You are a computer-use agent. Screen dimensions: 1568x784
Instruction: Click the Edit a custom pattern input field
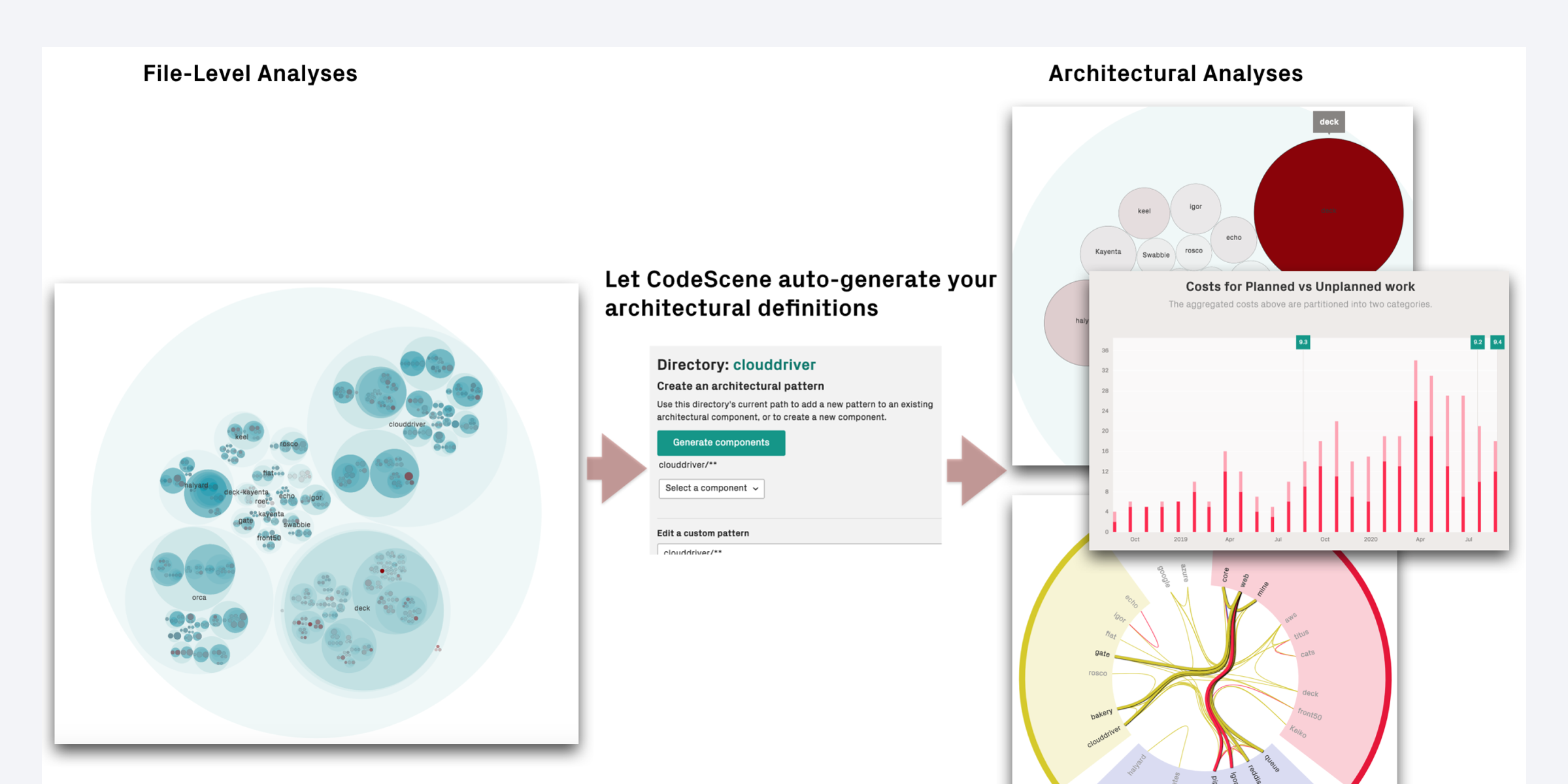pyautogui.click(x=799, y=550)
